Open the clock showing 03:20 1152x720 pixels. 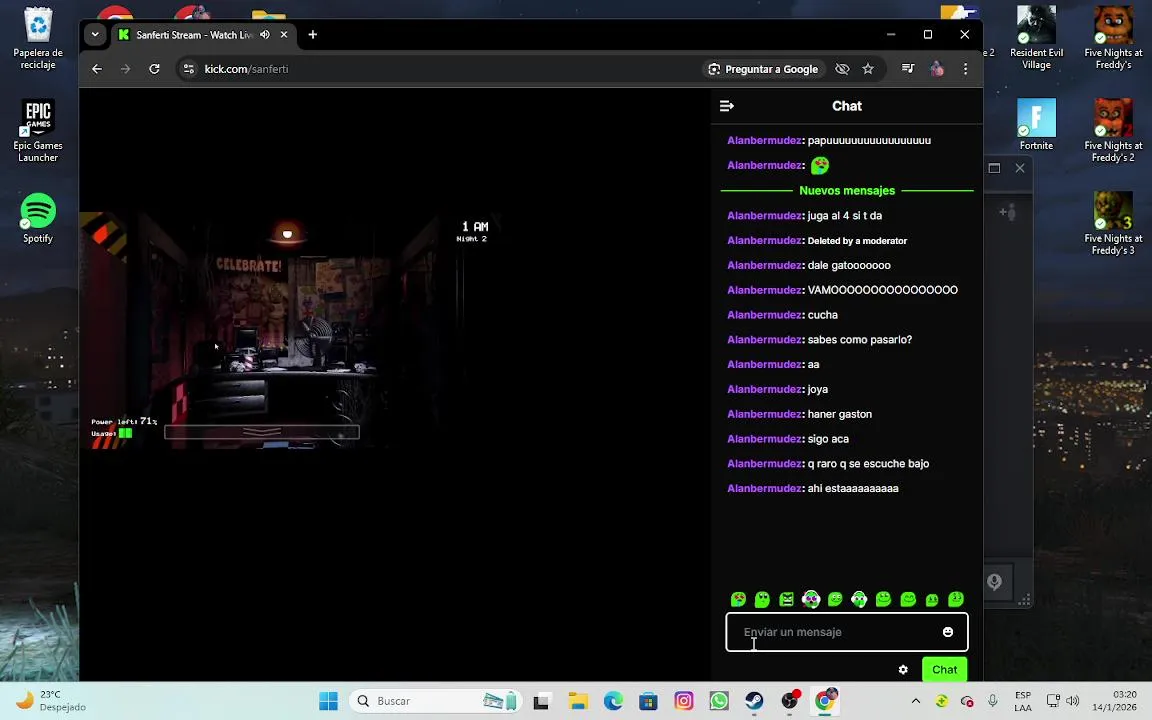point(1114,701)
